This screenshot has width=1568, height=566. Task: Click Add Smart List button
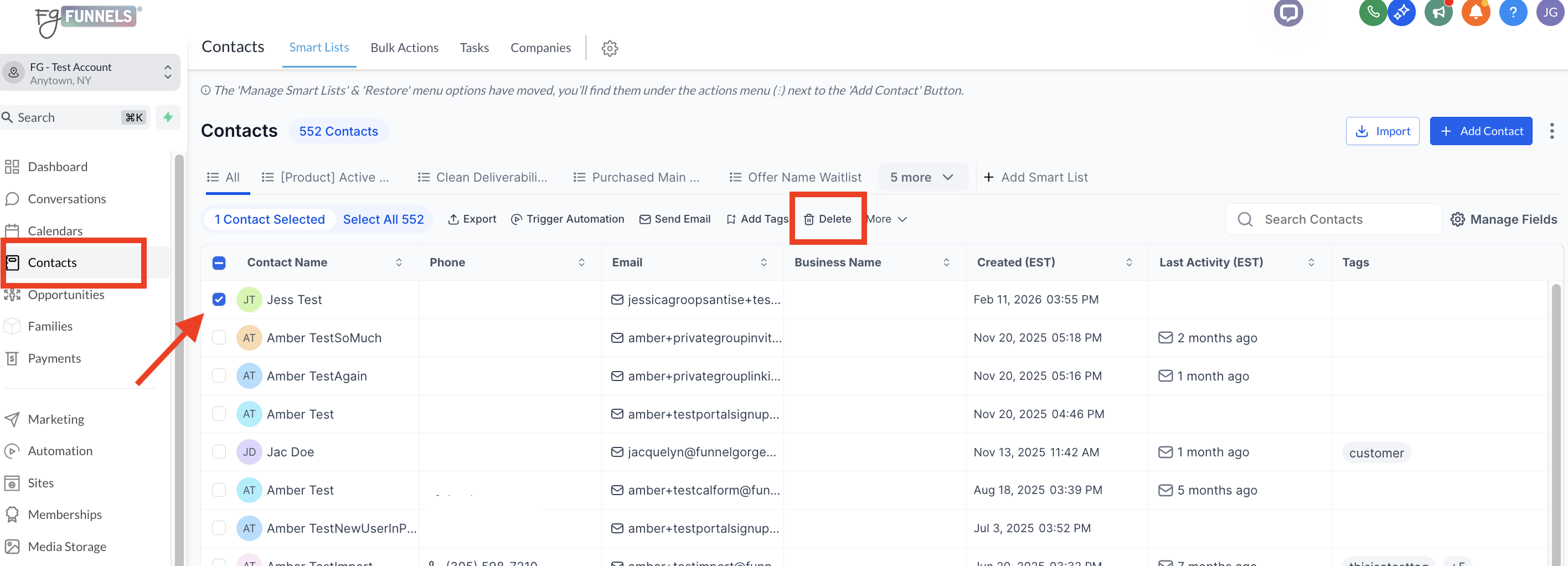click(1035, 177)
